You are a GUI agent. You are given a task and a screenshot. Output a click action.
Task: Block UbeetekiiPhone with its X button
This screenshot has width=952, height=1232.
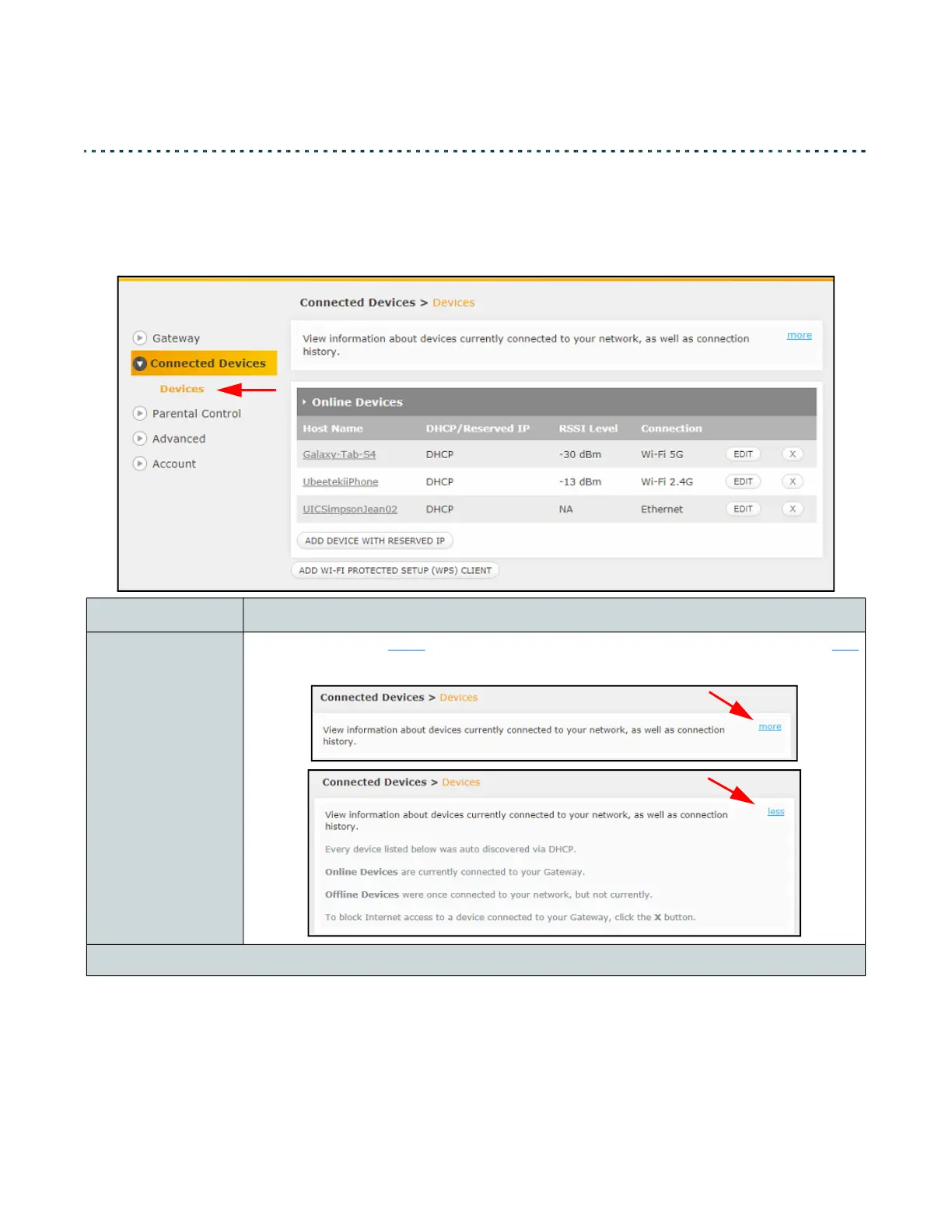tap(793, 481)
